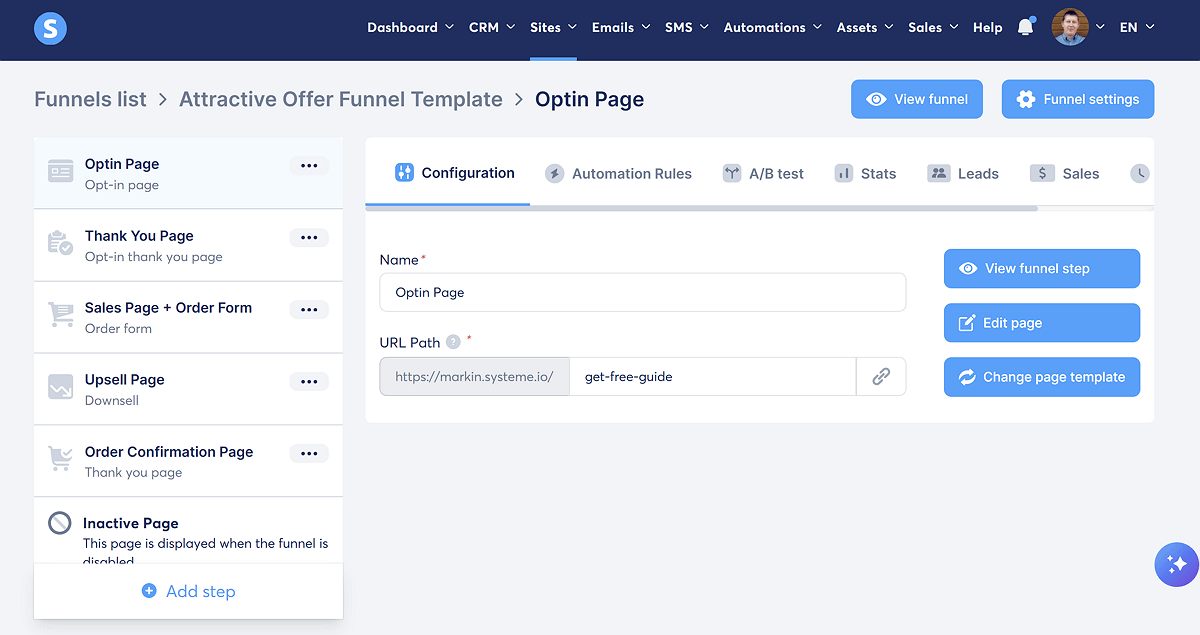Open Funnel settings
1200x635 pixels.
(x=1078, y=99)
